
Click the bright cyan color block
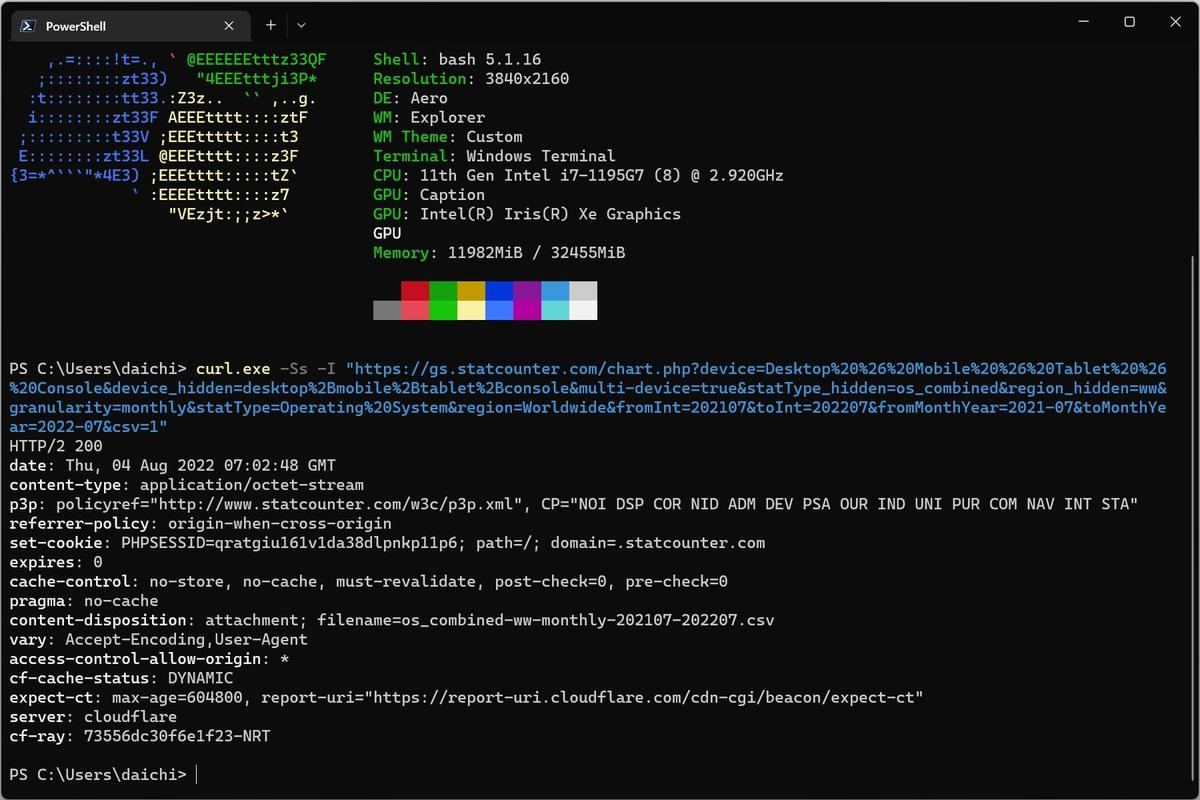tap(555, 310)
